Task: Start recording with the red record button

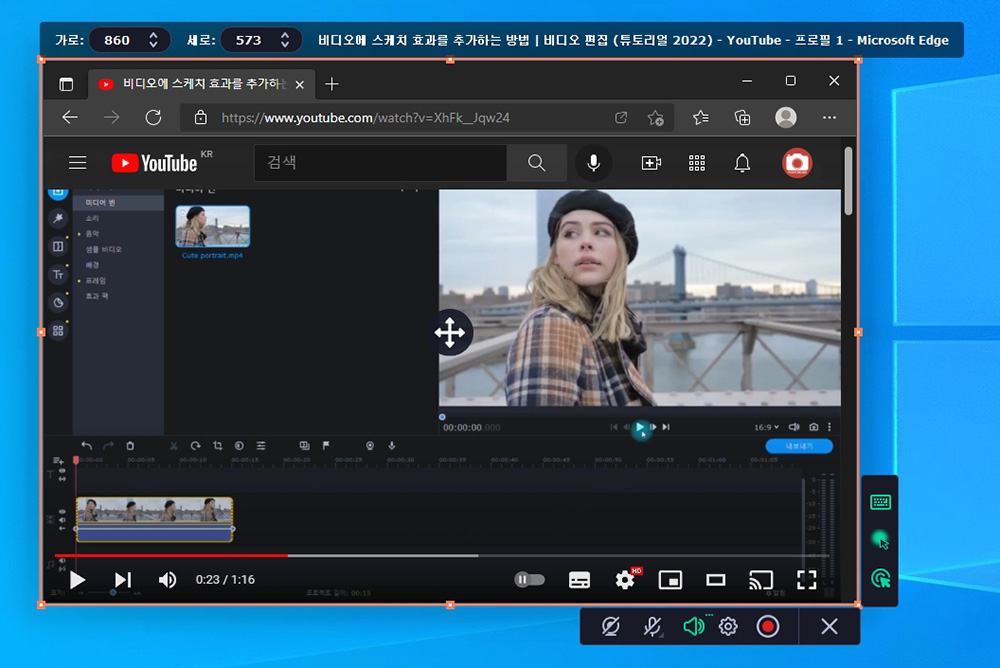Action: click(x=768, y=627)
